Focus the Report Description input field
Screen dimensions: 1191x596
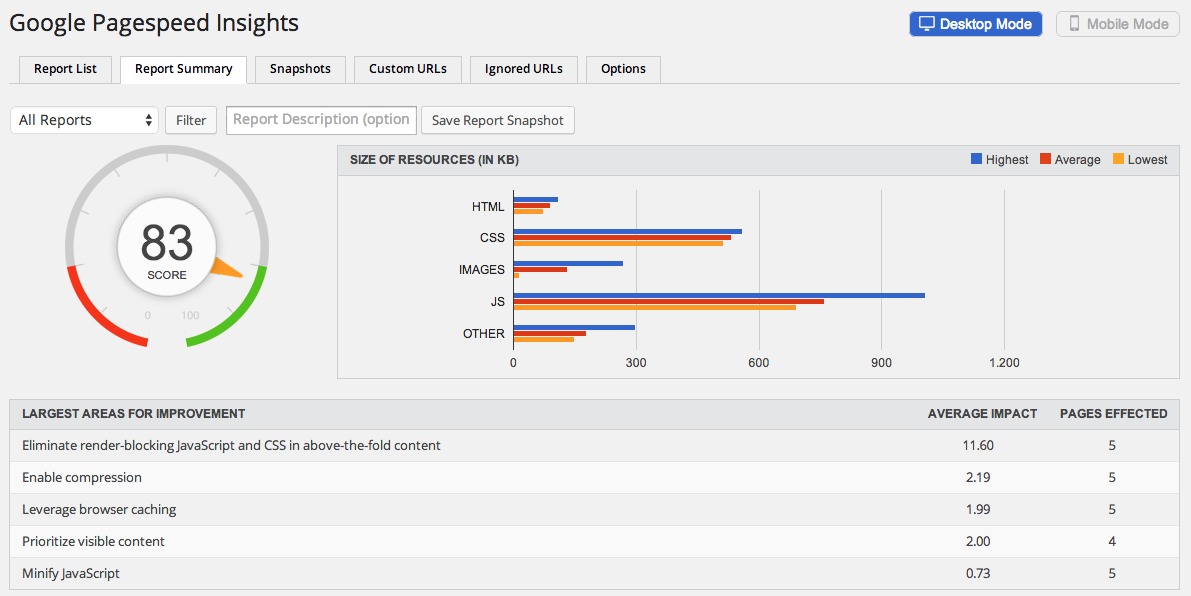pos(321,120)
